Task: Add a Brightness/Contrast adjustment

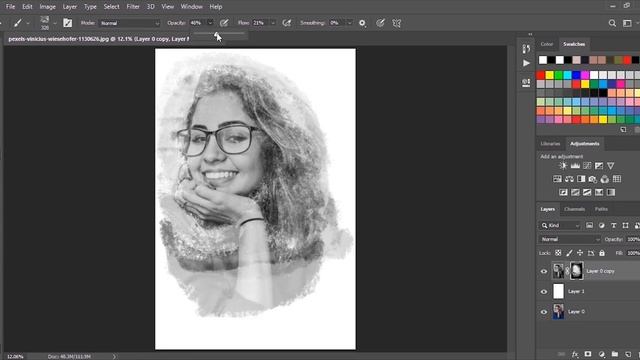Action: (563, 166)
